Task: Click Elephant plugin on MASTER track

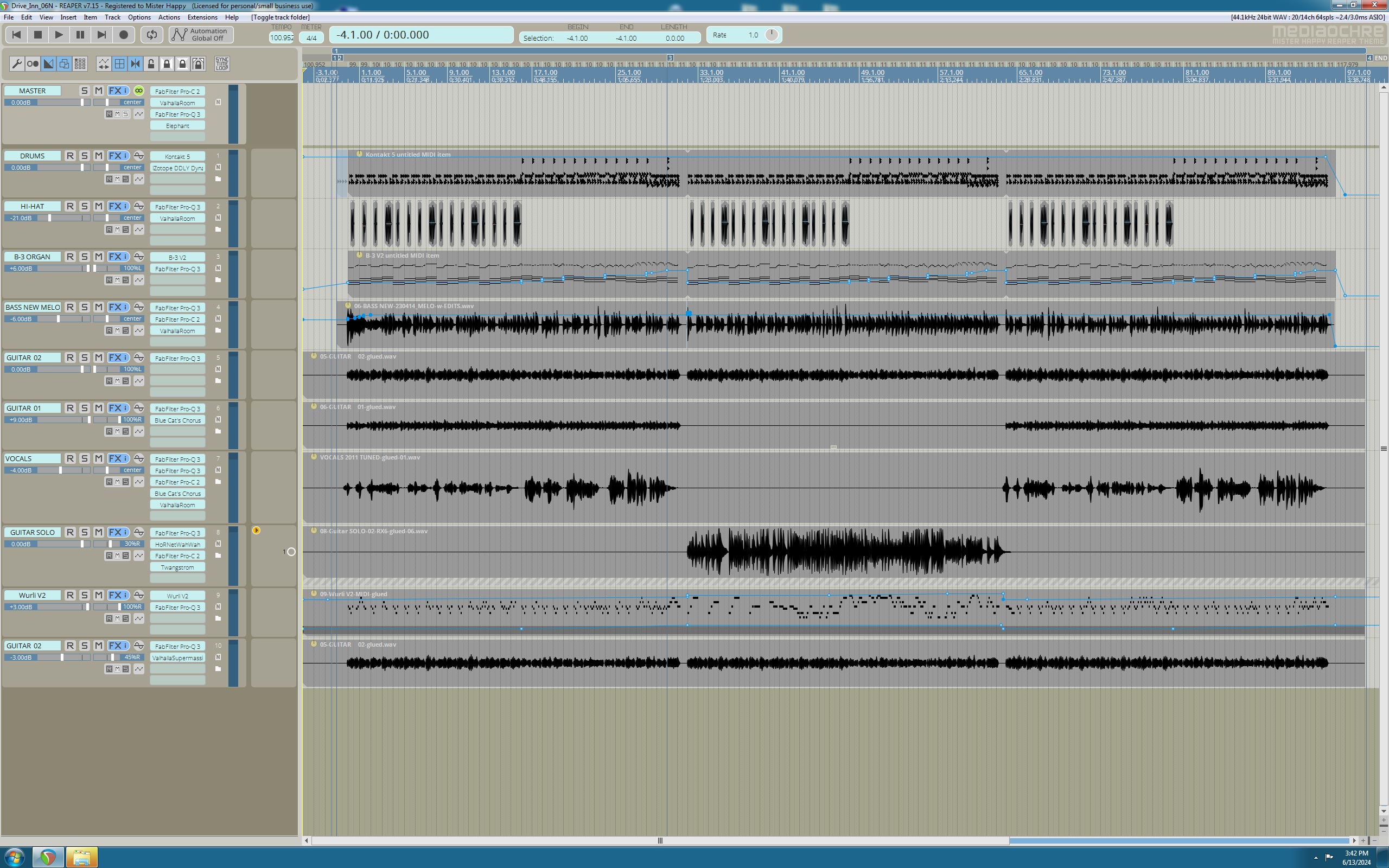Action: (177, 126)
